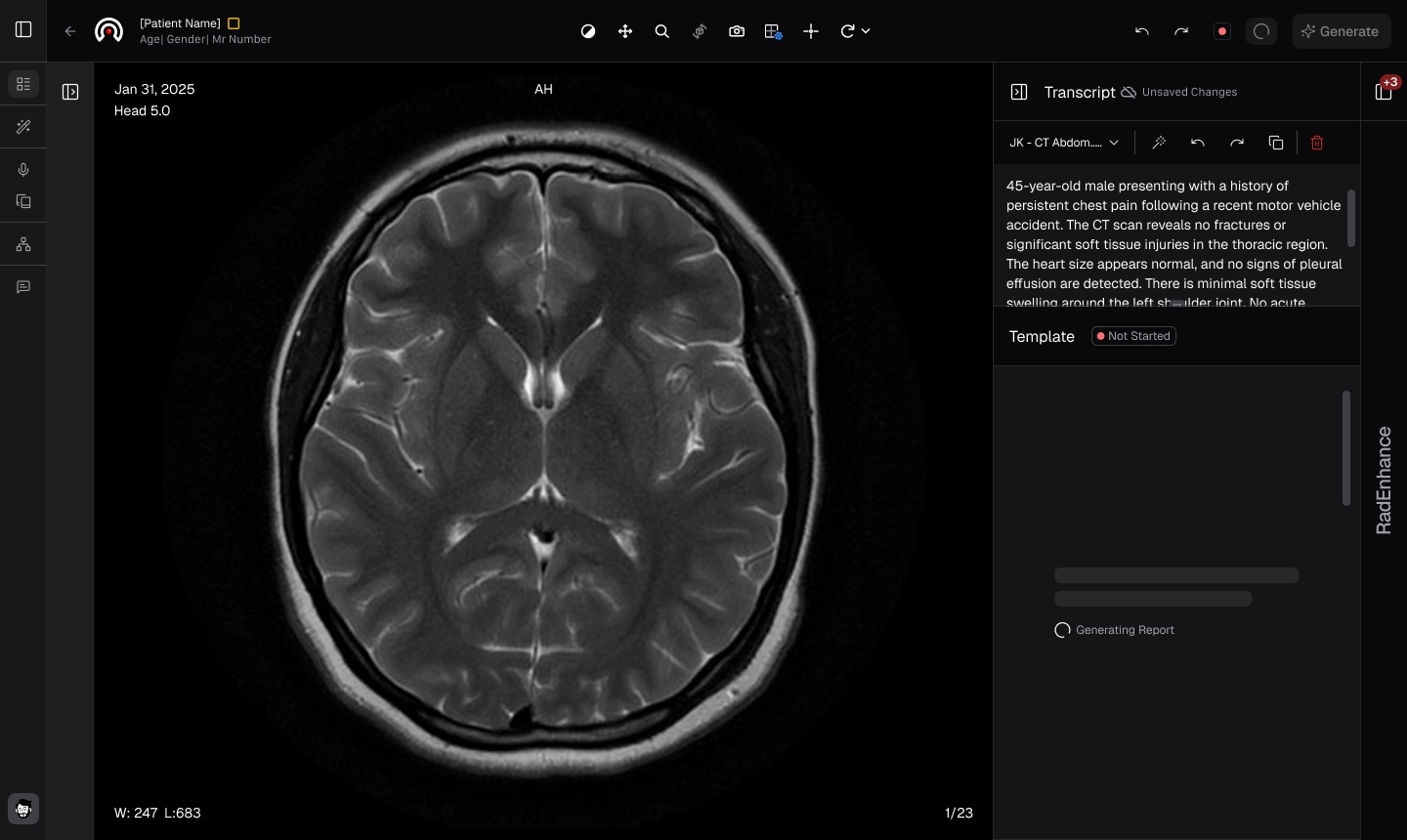The height and width of the screenshot is (840, 1407).
Task: Undo the transcript edit
Action: tap(1198, 143)
